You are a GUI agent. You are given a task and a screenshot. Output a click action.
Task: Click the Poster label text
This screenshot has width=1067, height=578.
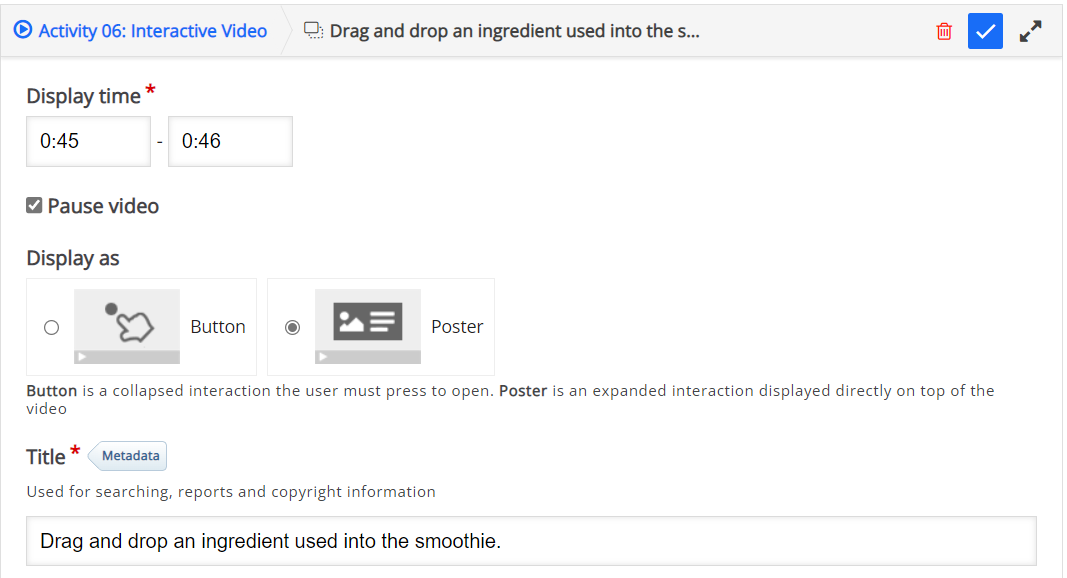[457, 327]
